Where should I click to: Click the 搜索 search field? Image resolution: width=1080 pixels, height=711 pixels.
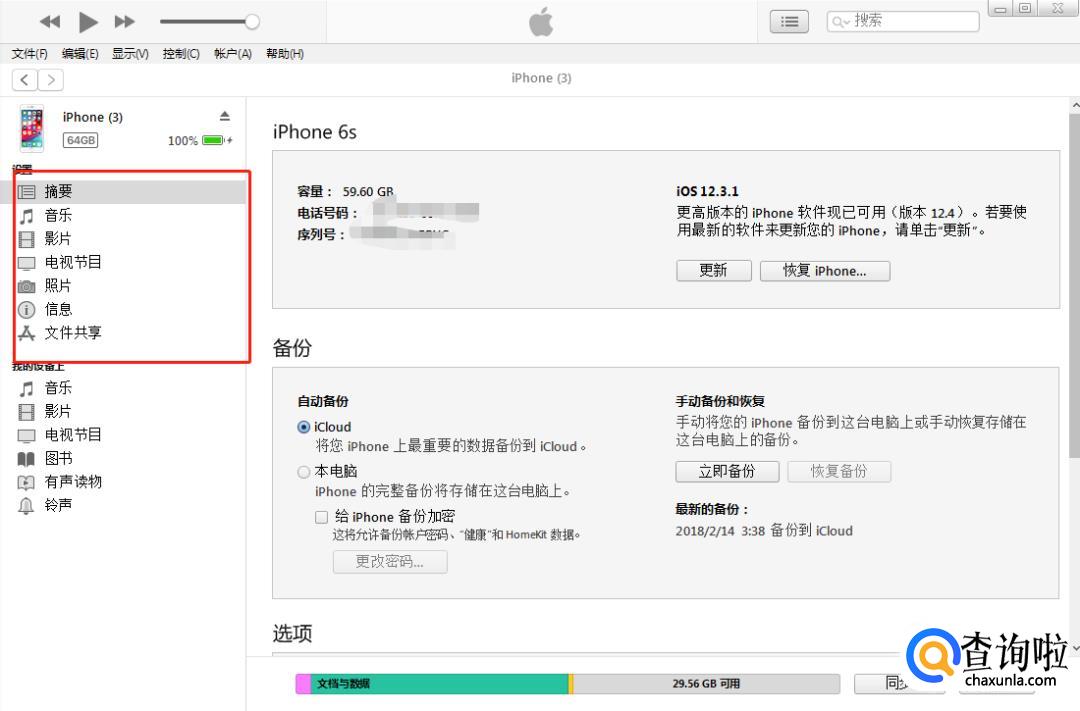902,21
